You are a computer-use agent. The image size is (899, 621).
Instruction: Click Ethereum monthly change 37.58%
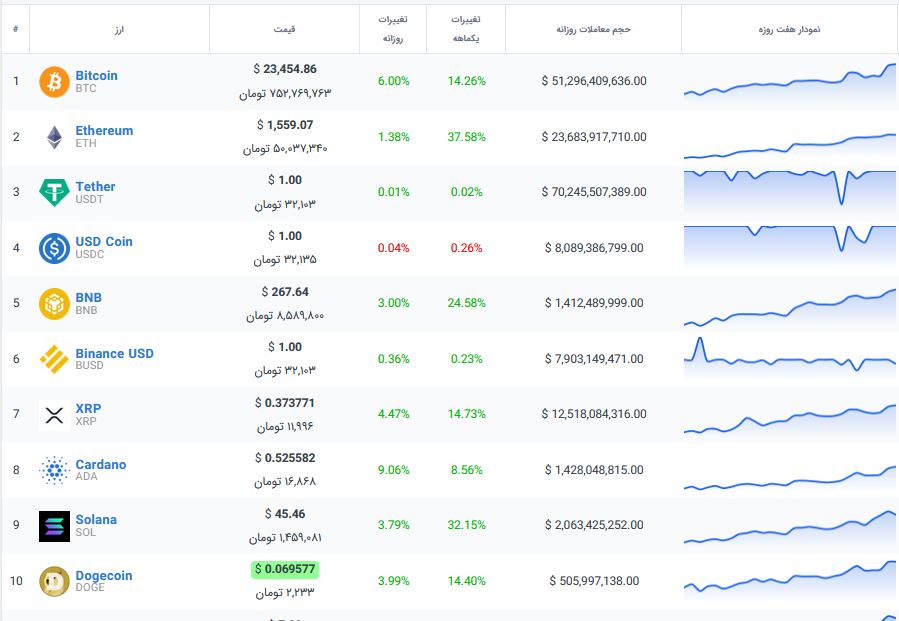467,136
